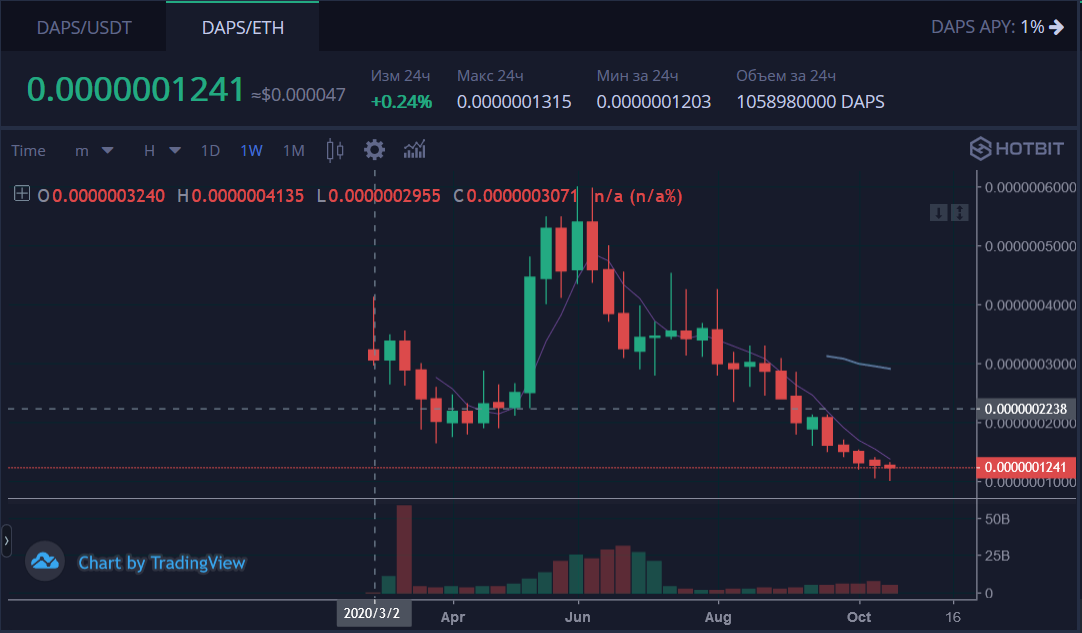Select the DAPS/ETH tab
The height and width of the screenshot is (633, 1082).
click(242, 28)
